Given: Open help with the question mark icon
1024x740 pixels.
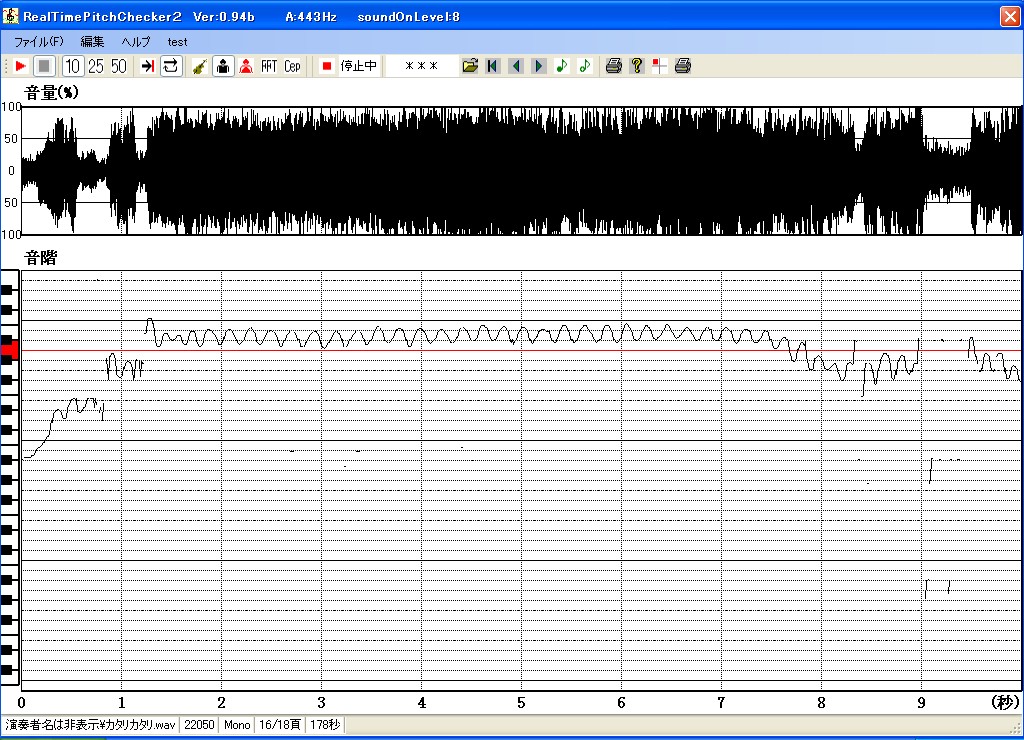Looking at the screenshot, I should click(637, 66).
